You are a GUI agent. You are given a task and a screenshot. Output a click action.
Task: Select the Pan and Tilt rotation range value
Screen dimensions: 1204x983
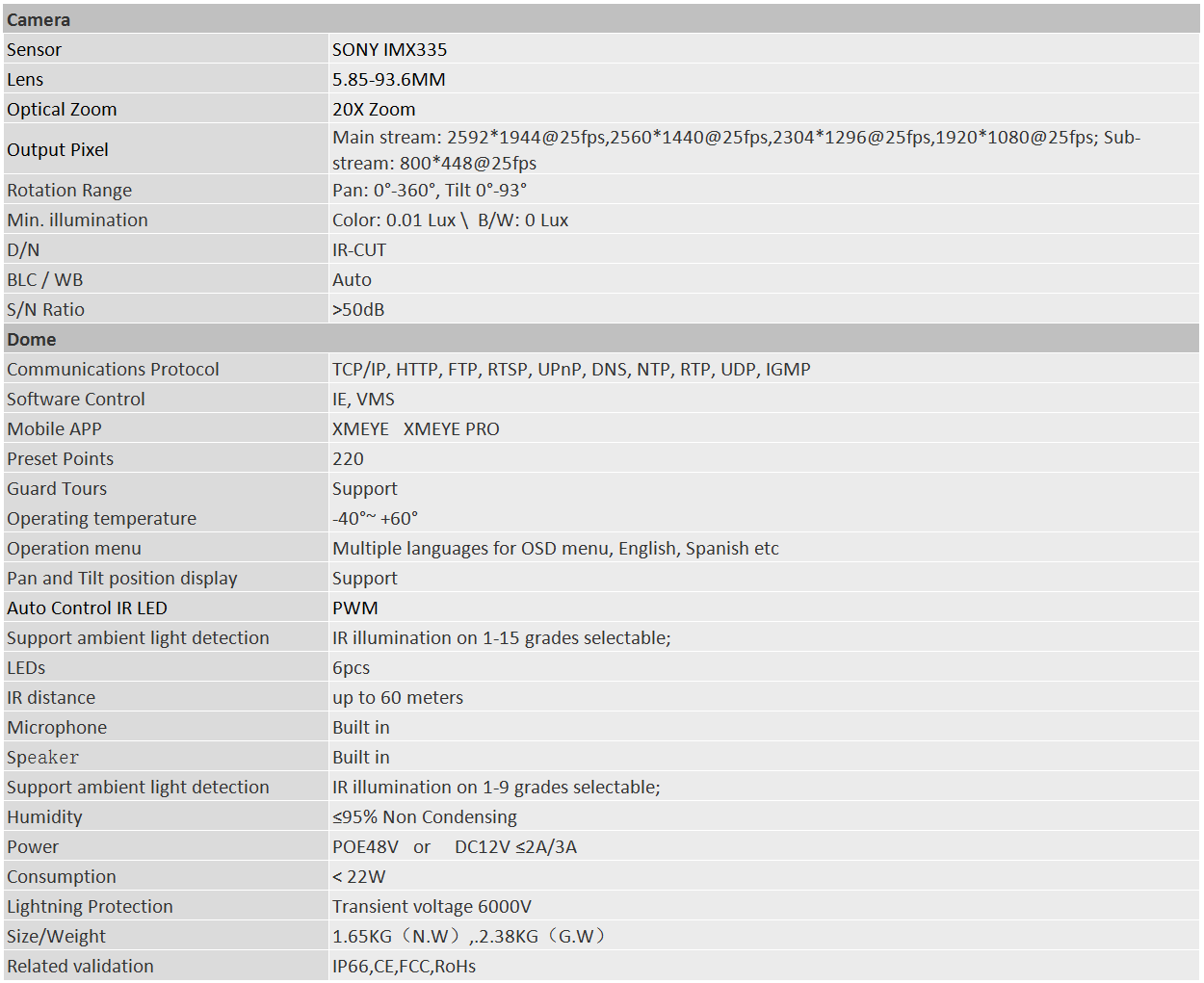tap(430, 190)
